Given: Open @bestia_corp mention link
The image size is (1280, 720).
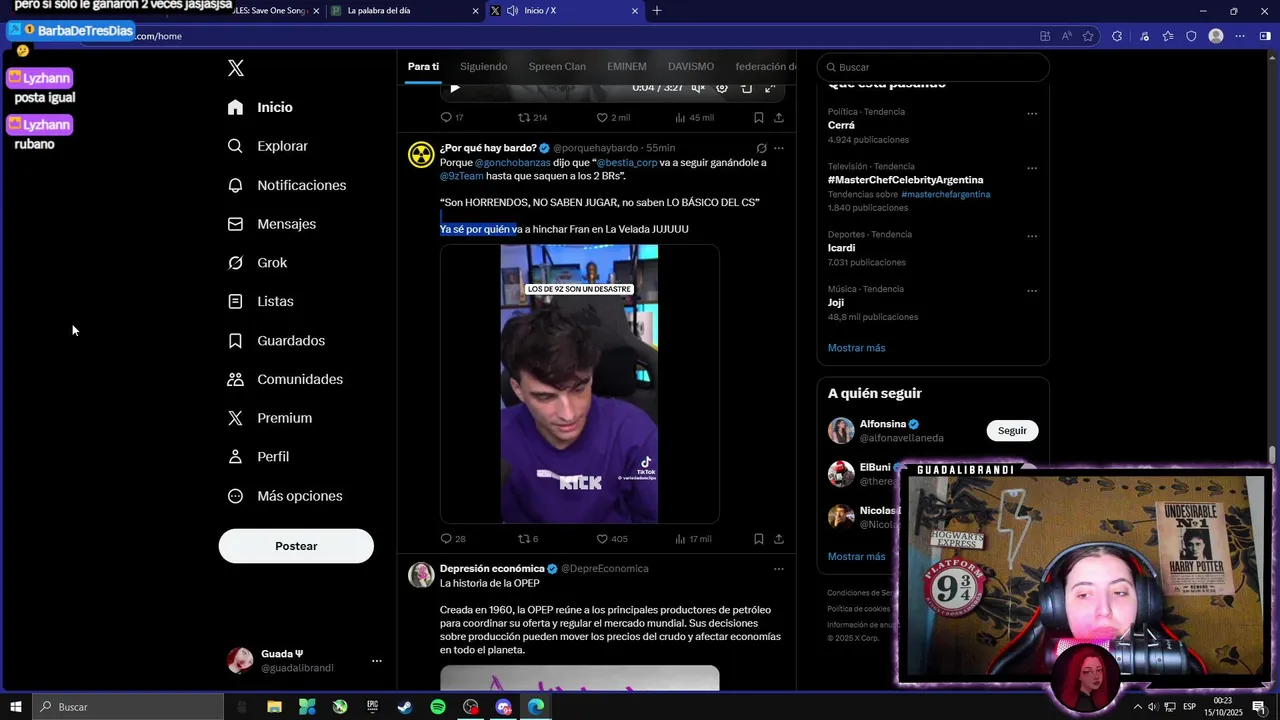Looking at the screenshot, I should [627, 162].
